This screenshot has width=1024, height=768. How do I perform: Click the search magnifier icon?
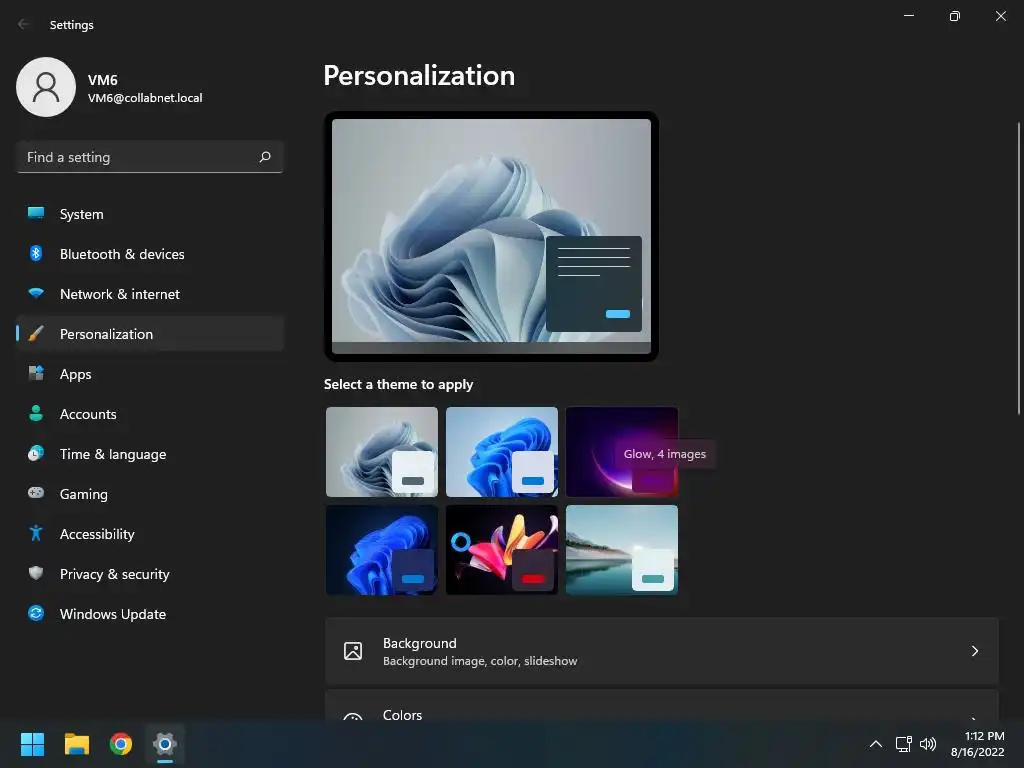265,157
